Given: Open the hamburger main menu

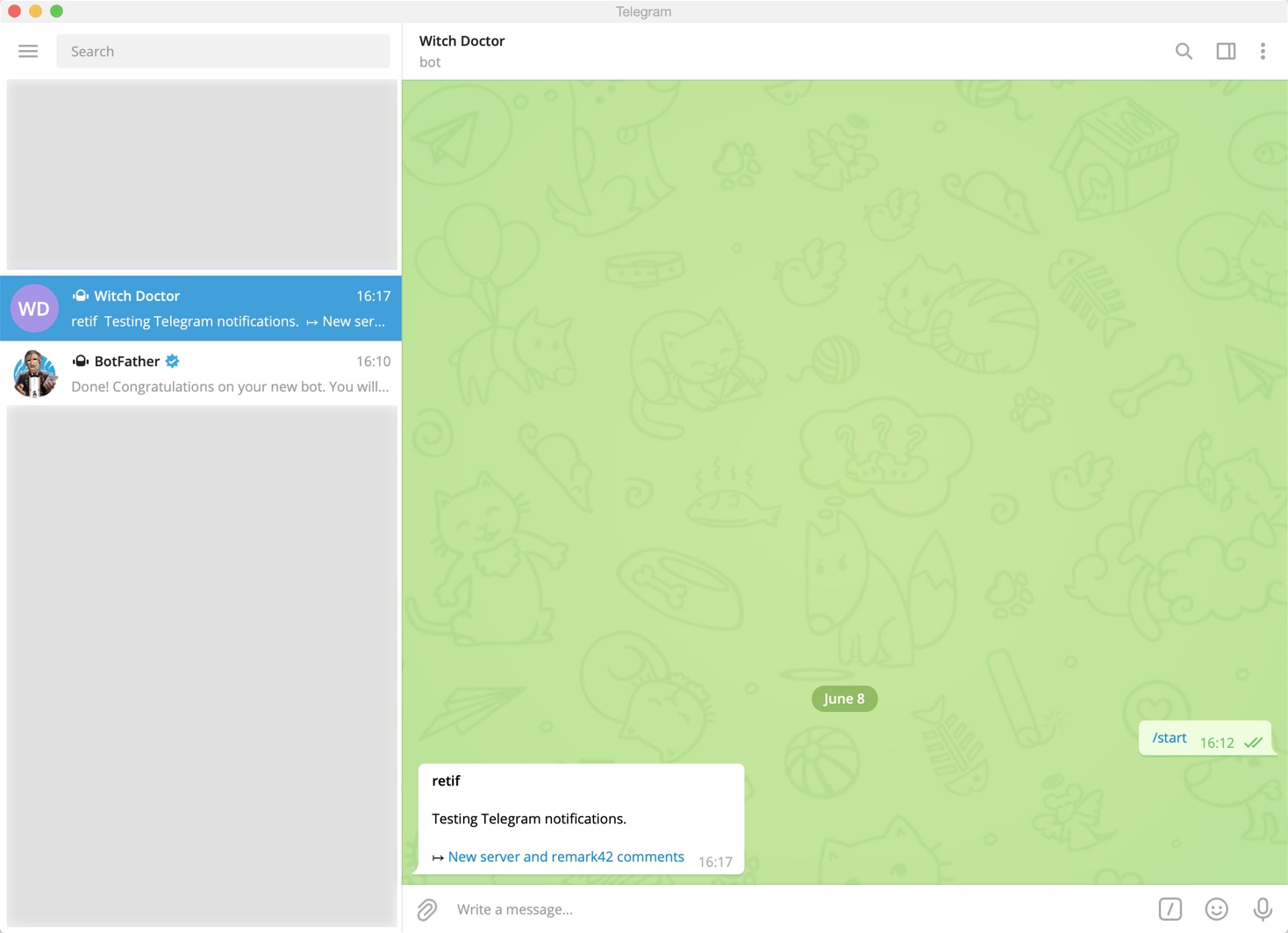Looking at the screenshot, I should tap(28, 51).
